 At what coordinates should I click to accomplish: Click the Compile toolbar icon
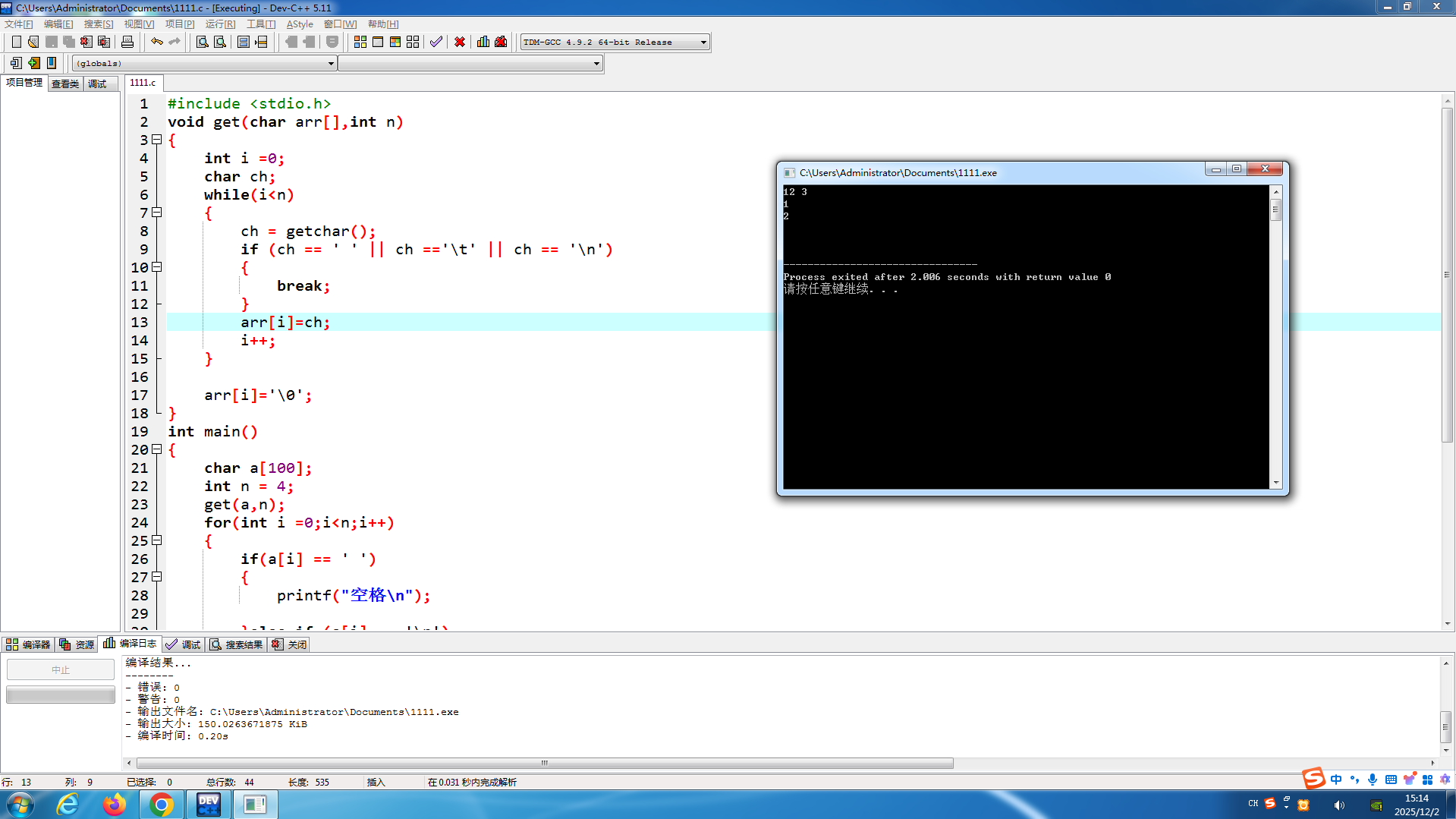pos(360,42)
